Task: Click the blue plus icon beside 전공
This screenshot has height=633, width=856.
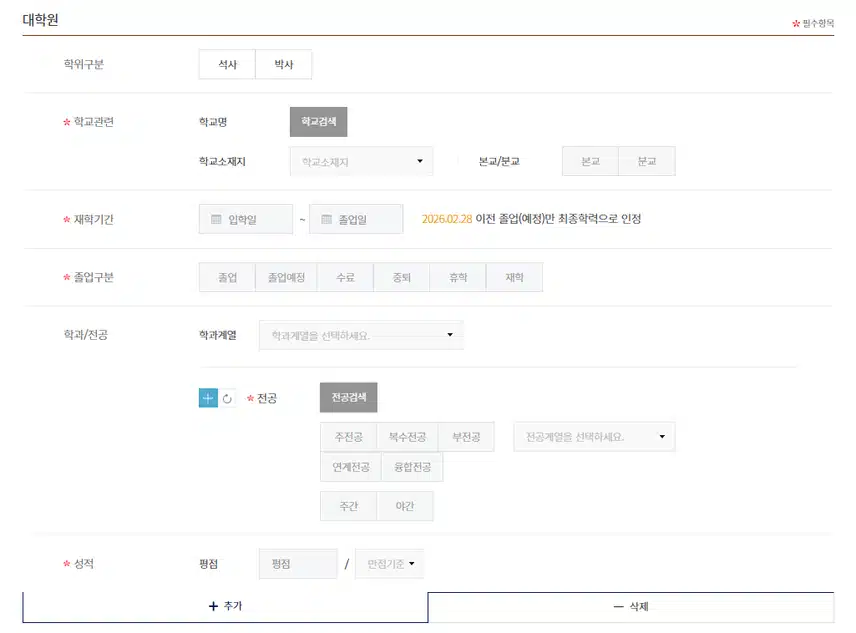Action: coord(208,398)
